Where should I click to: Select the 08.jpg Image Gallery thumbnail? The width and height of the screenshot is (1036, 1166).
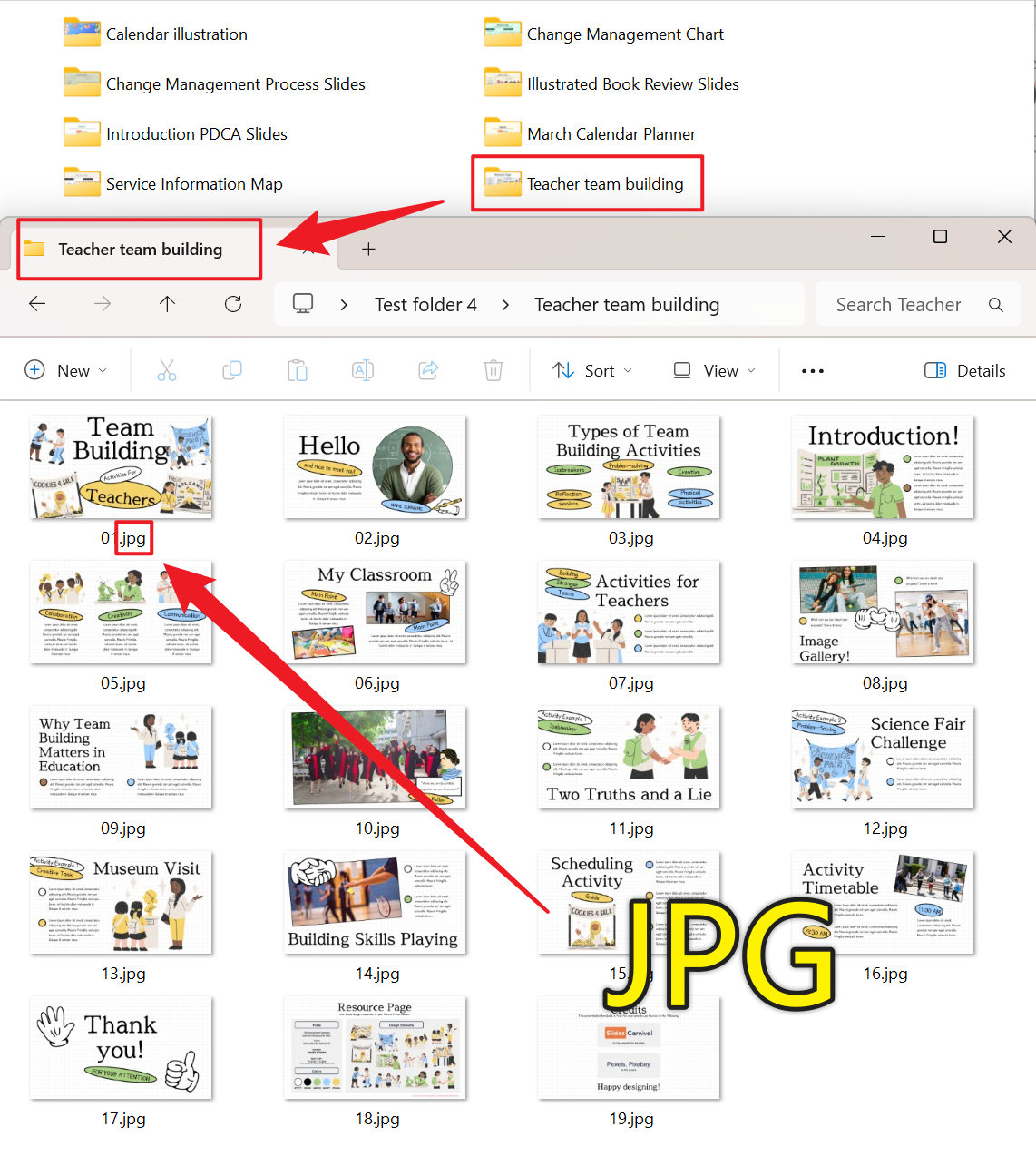coord(883,612)
